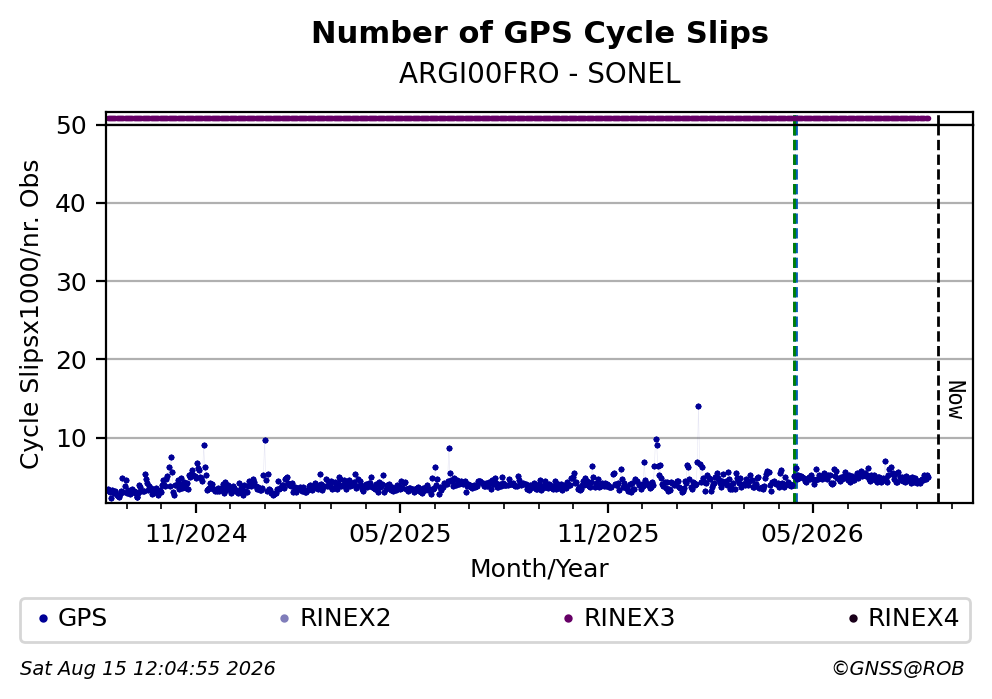Screen dimensions: 992x699
Task: Click the ARGI00FRO - SONEL subtitle
Action: [540, 74]
